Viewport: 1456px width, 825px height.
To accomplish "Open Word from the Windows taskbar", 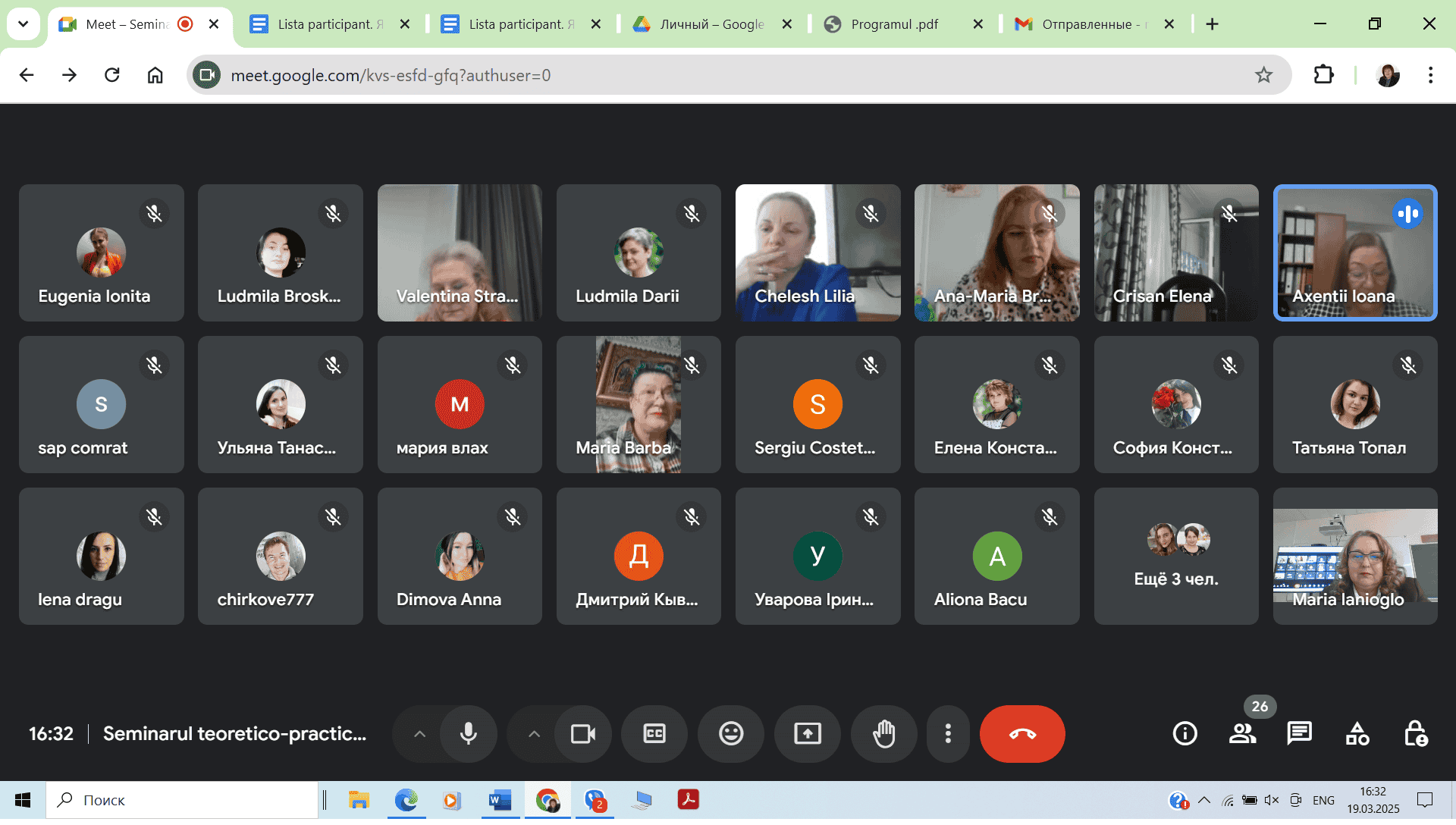I will pyautogui.click(x=500, y=800).
